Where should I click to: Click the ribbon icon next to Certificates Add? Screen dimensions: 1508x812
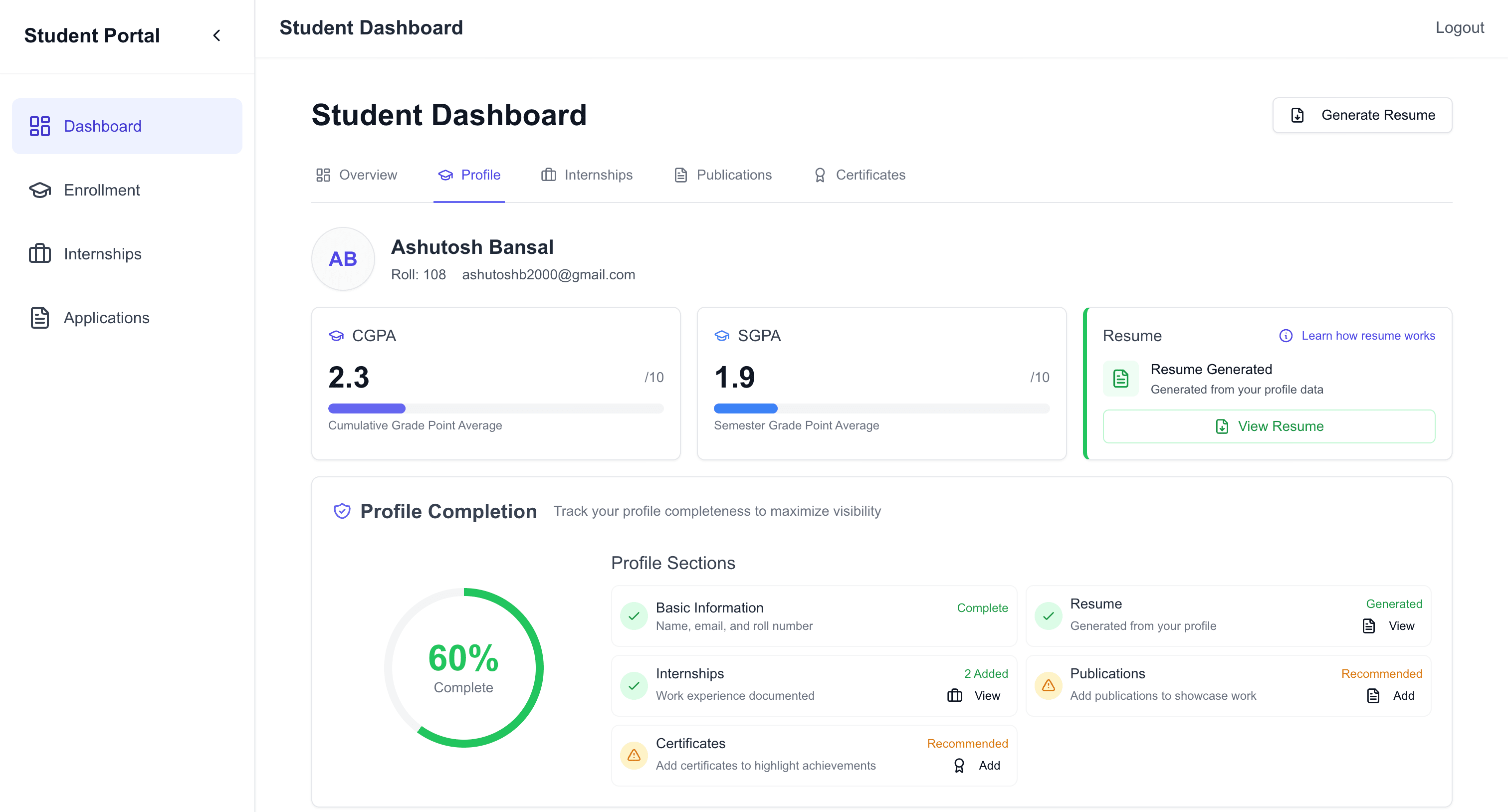point(959,765)
